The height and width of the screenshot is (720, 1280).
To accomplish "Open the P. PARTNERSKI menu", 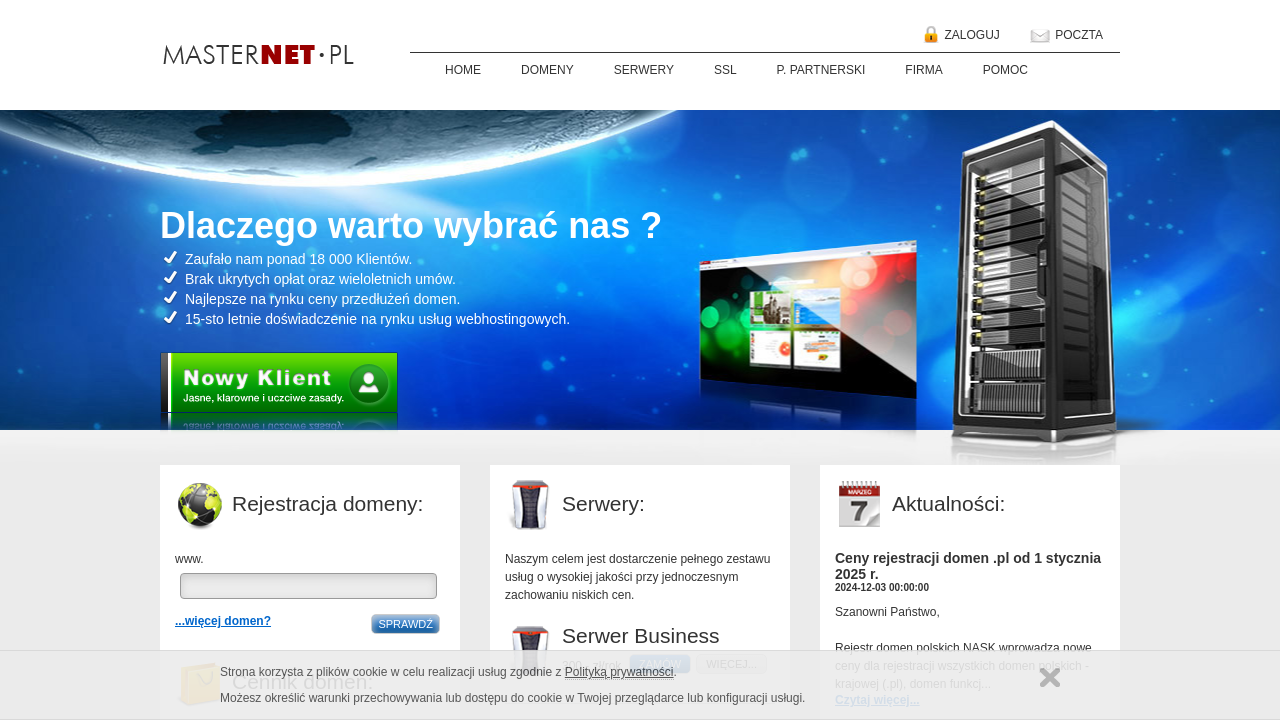I will (821, 70).
